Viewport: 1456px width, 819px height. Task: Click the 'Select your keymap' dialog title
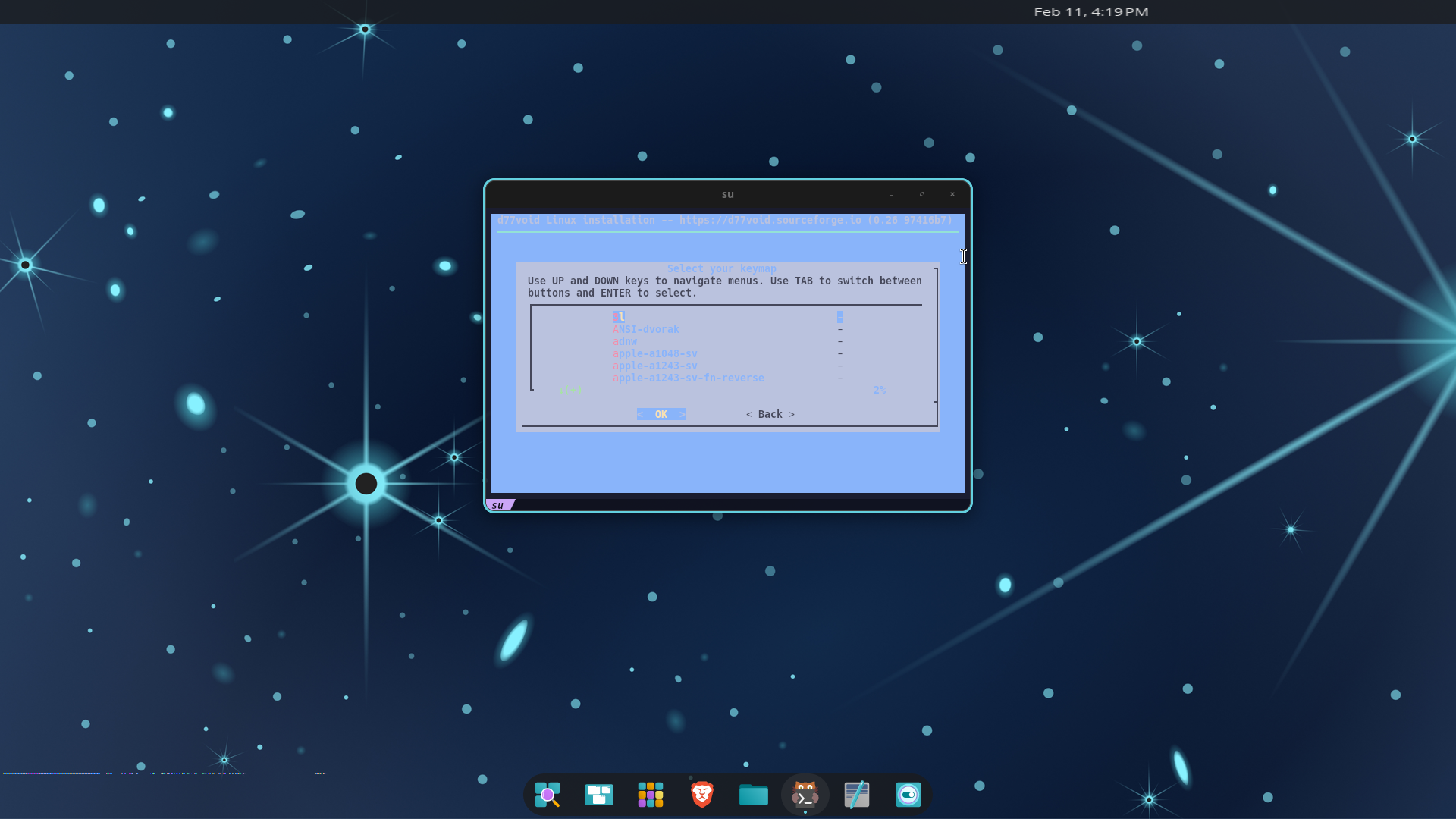722,268
